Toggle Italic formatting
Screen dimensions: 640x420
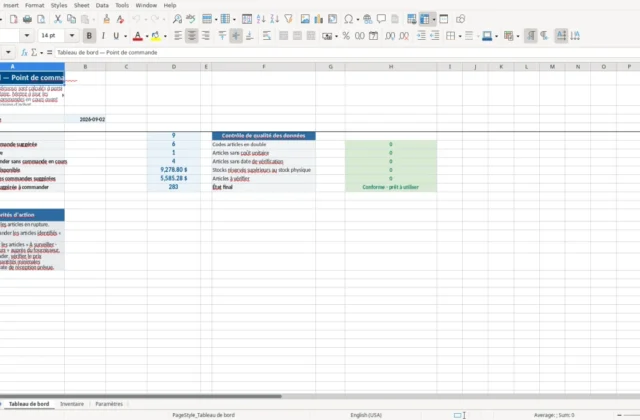point(103,36)
